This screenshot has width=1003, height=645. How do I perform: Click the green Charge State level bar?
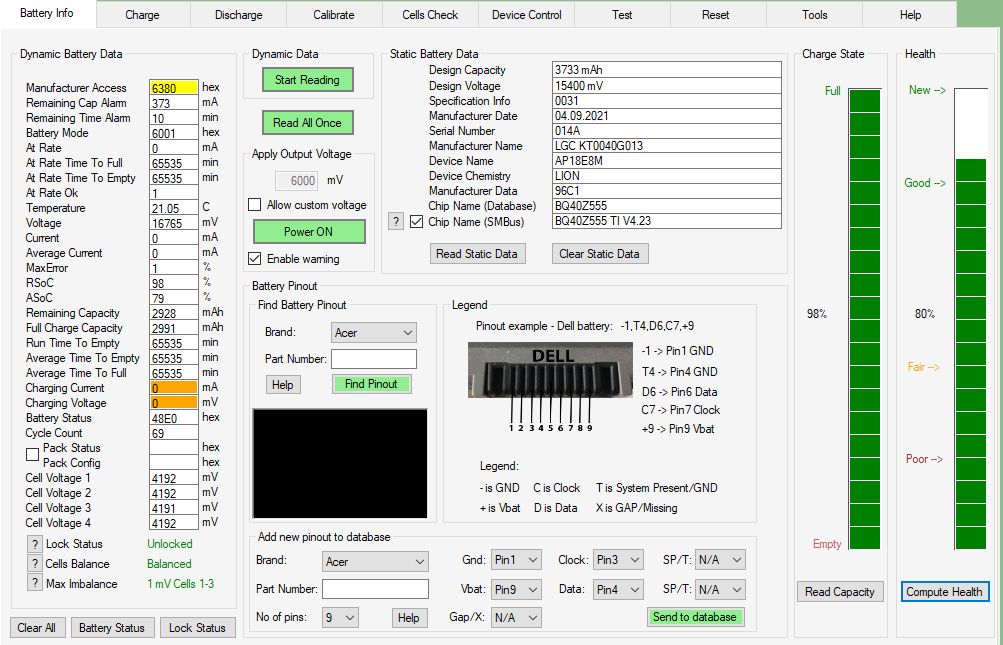click(x=864, y=320)
